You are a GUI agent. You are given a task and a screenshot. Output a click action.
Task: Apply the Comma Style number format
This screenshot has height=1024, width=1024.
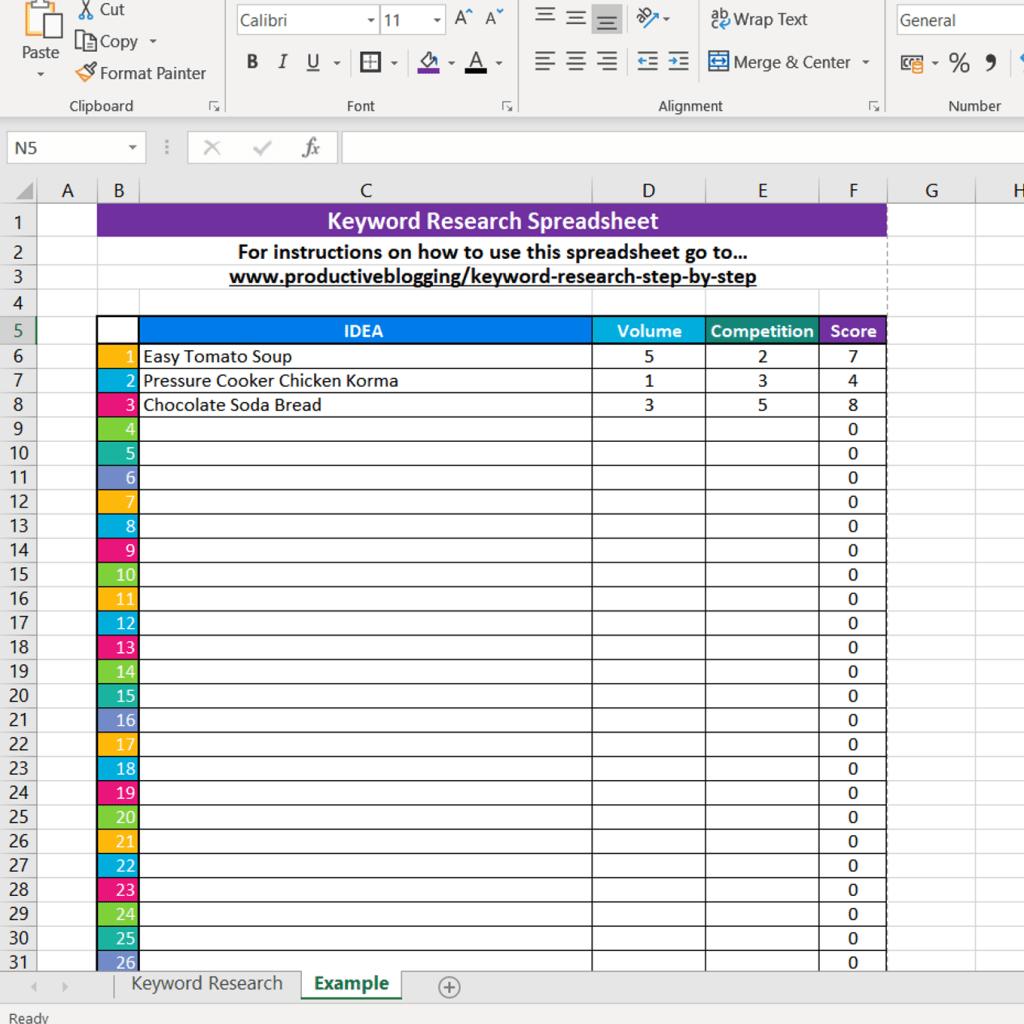point(990,62)
